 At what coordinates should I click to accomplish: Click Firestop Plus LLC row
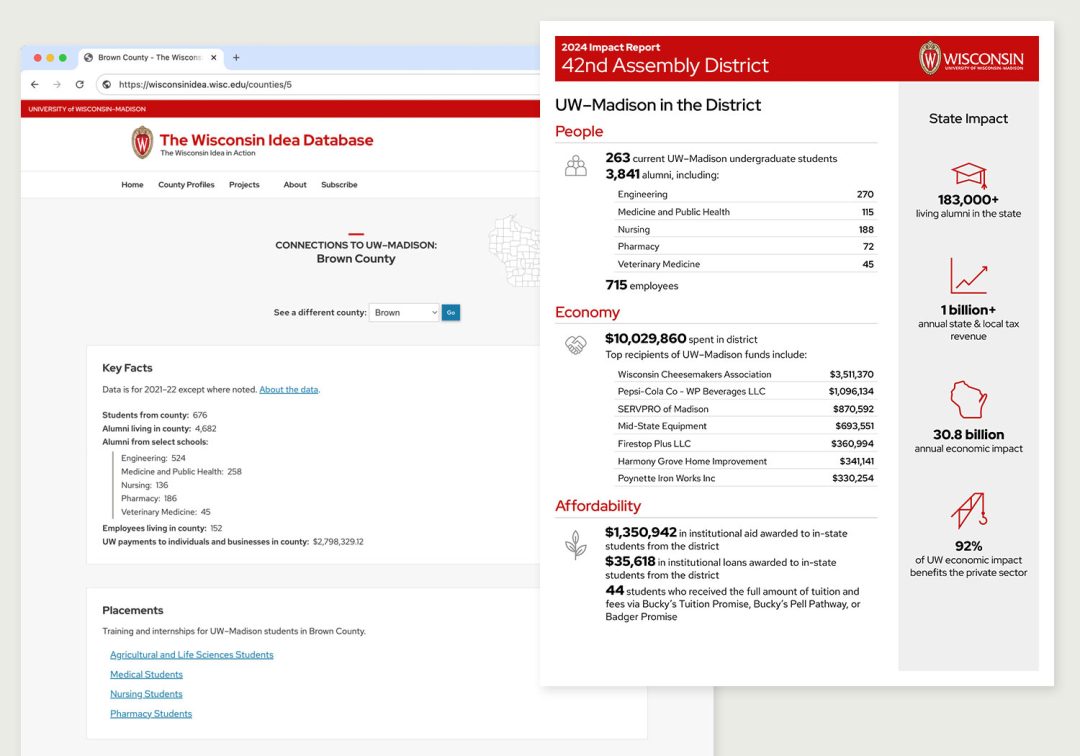(x=745, y=444)
